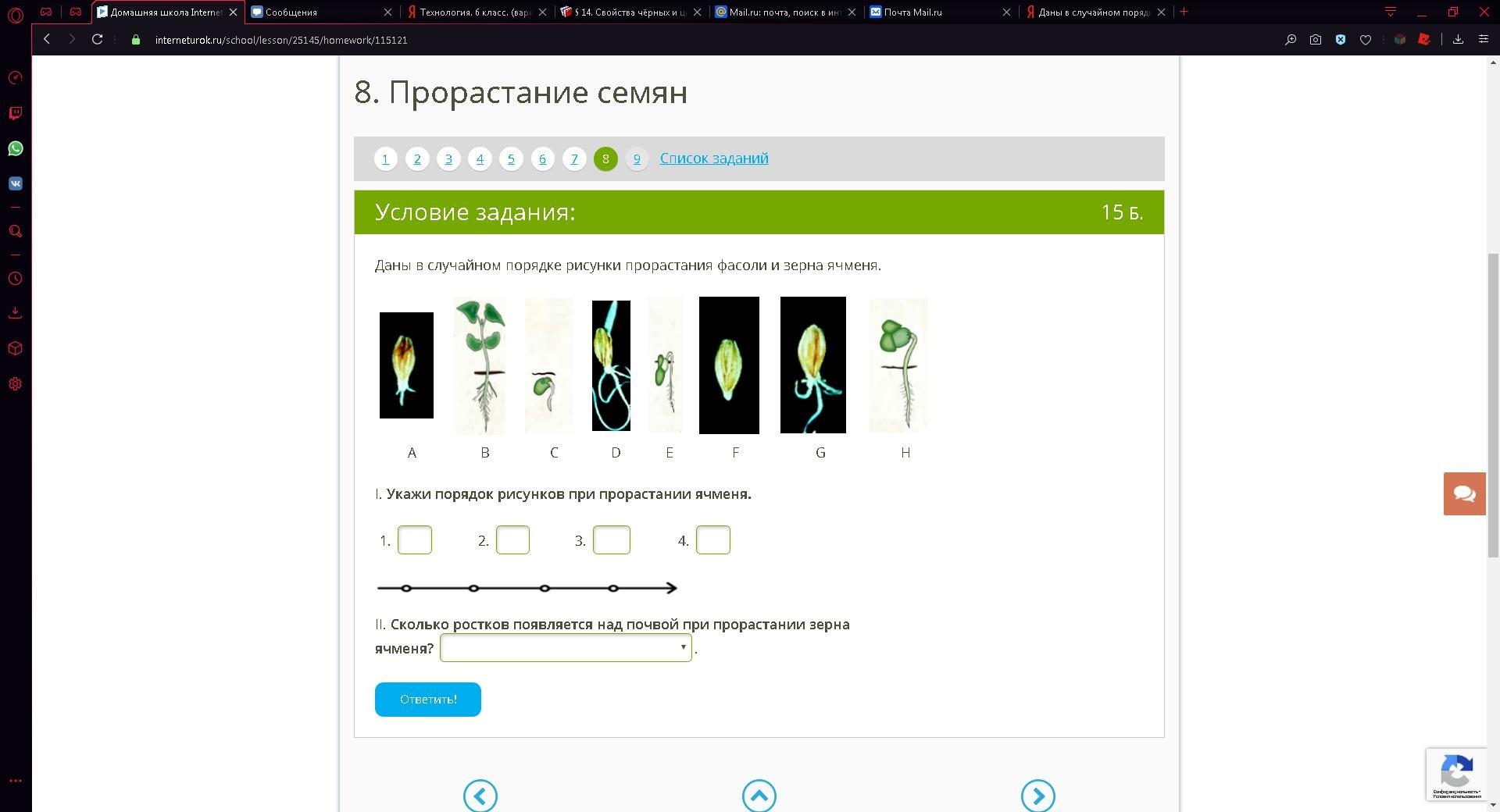This screenshot has height=812, width=1500.
Task: Reload the current page
Action: pyautogui.click(x=97, y=39)
